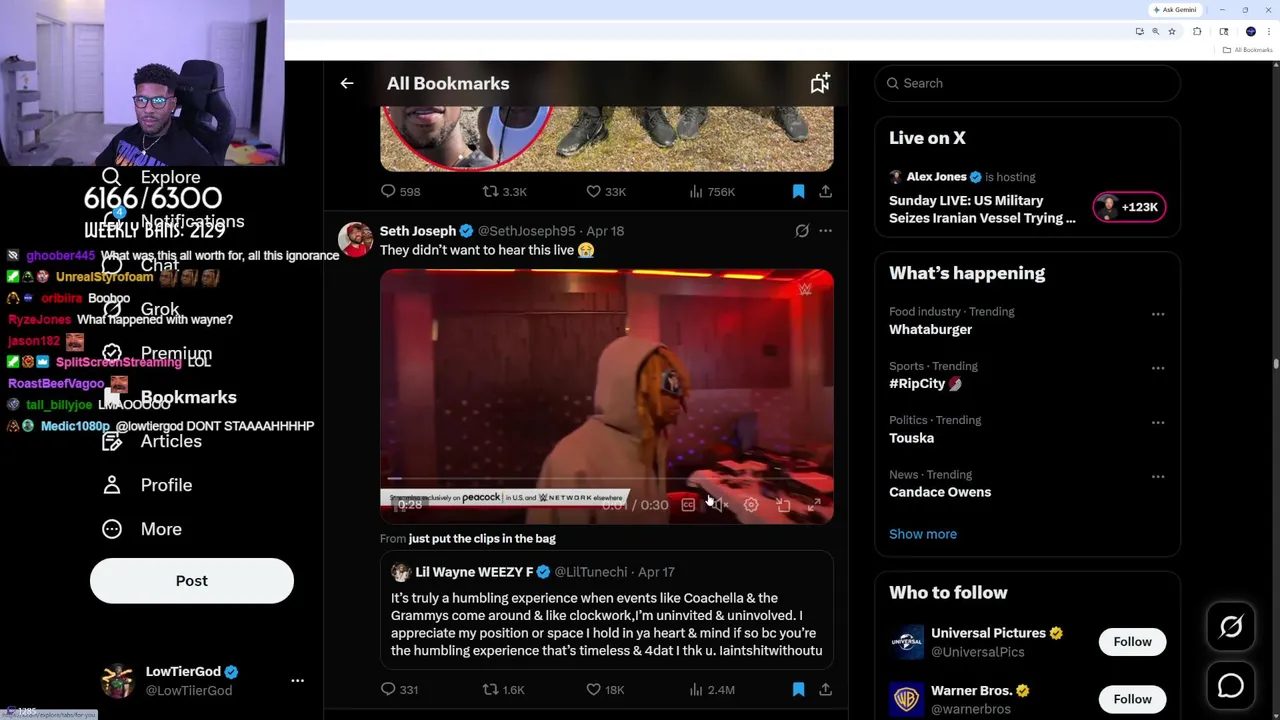Open the LowTierGod account avatar
Screen dimensions: 1280x720
coord(118,680)
